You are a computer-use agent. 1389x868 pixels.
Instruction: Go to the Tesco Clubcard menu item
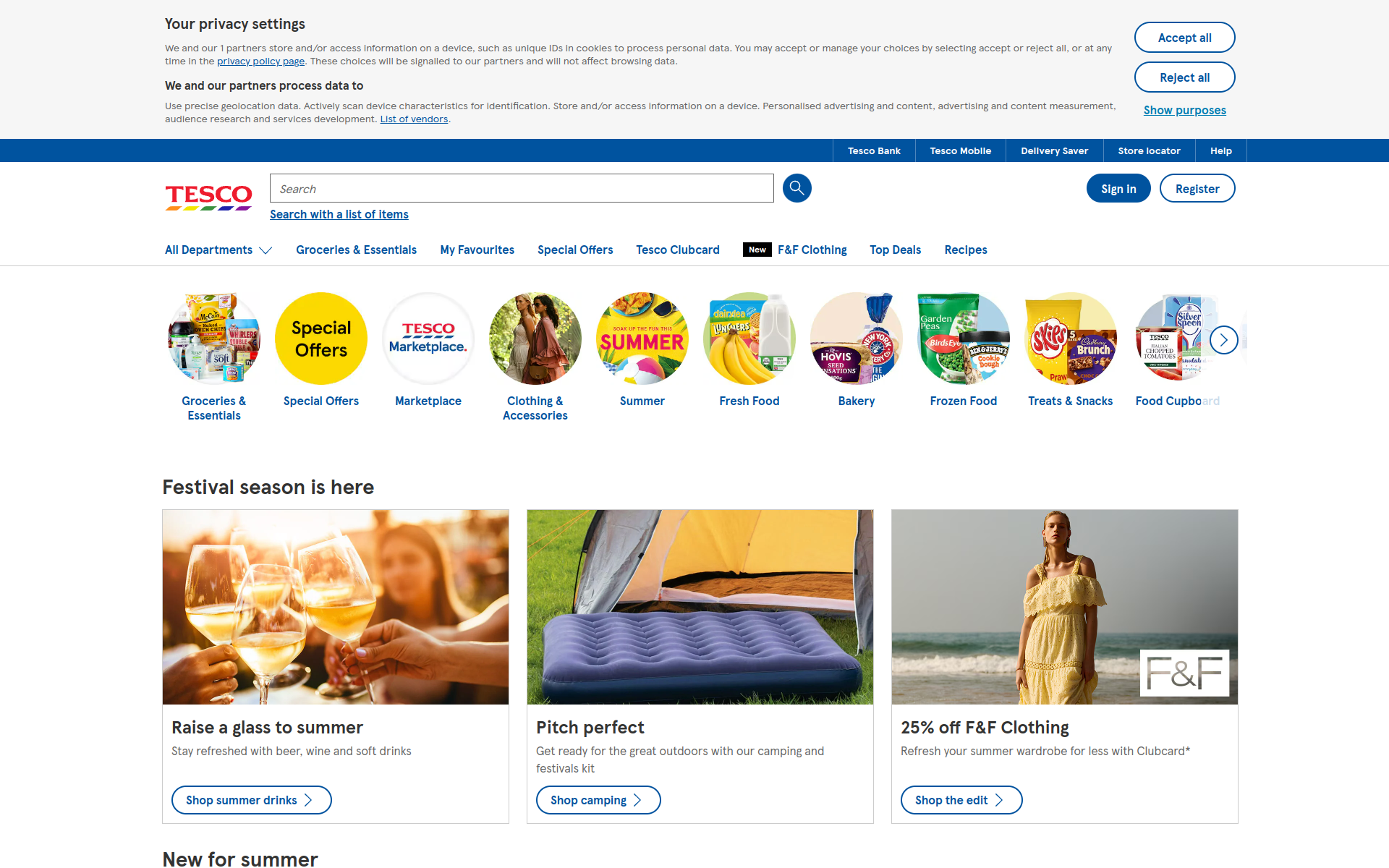[x=678, y=250]
